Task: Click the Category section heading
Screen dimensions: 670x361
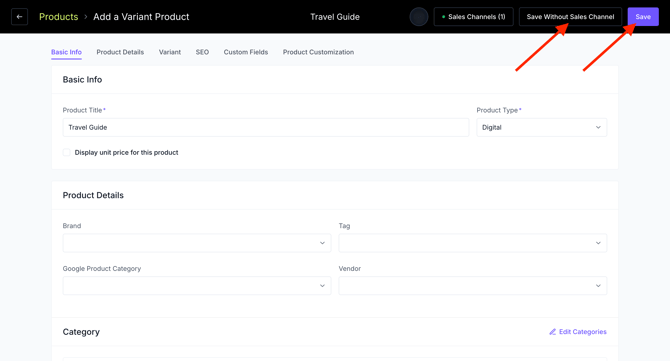Action: [x=81, y=332]
